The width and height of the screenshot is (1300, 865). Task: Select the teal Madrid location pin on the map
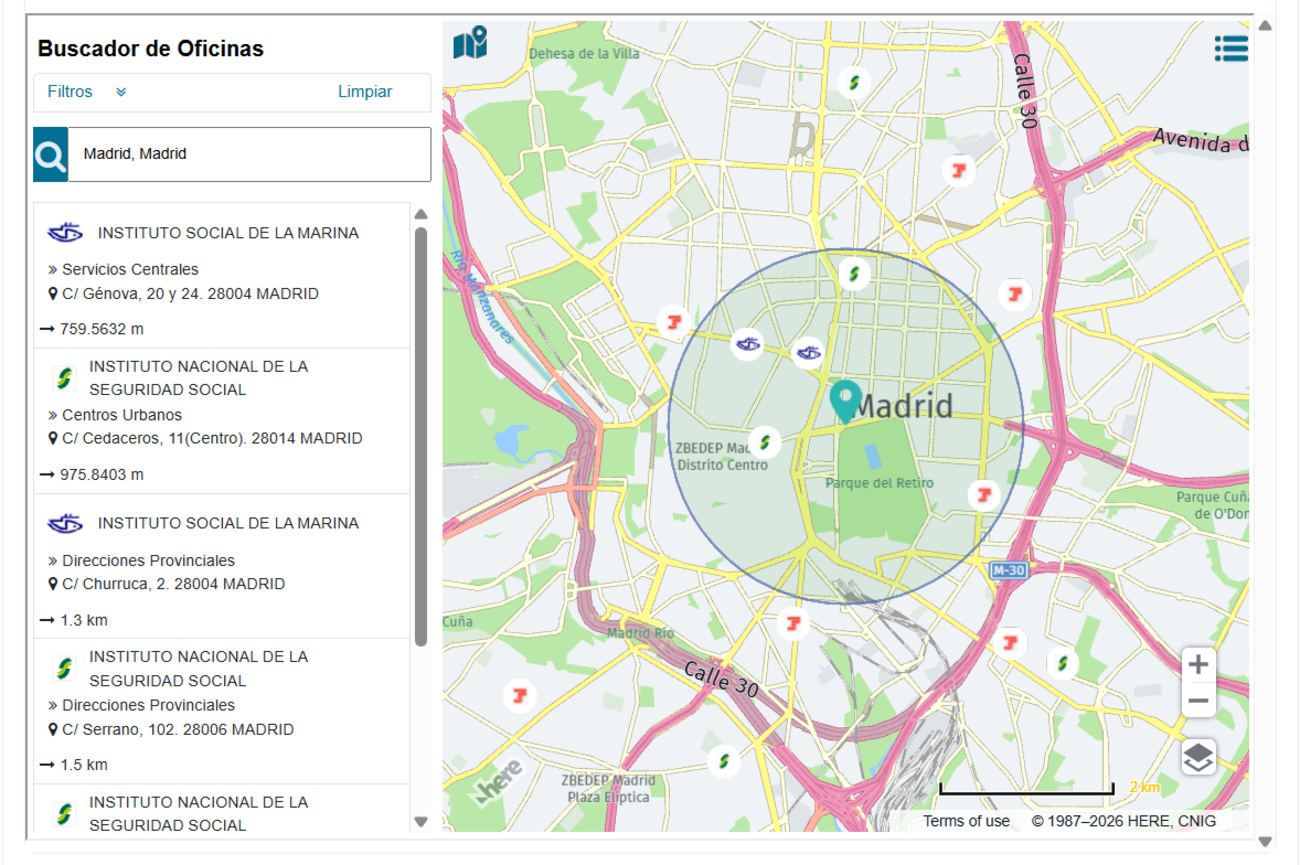tap(845, 400)
